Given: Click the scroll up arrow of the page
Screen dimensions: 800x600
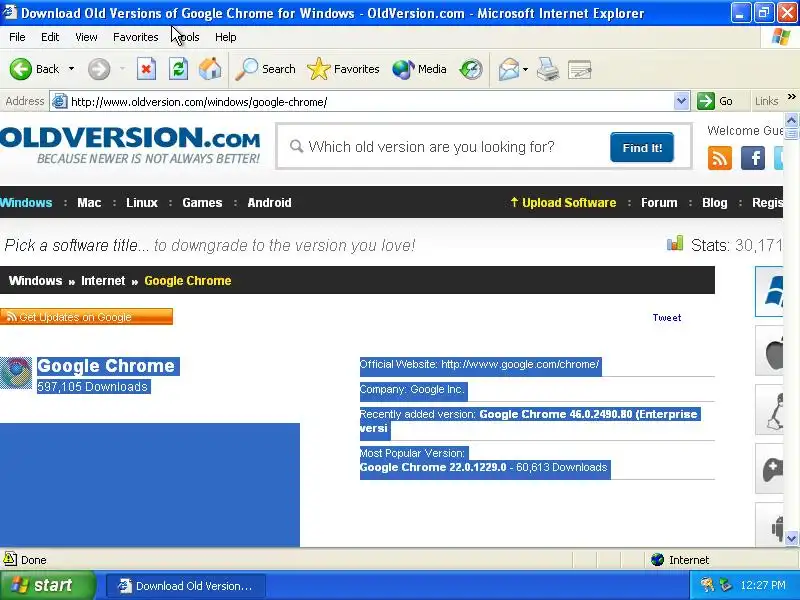Looking at the screenshot, I should tap(791, 120).
